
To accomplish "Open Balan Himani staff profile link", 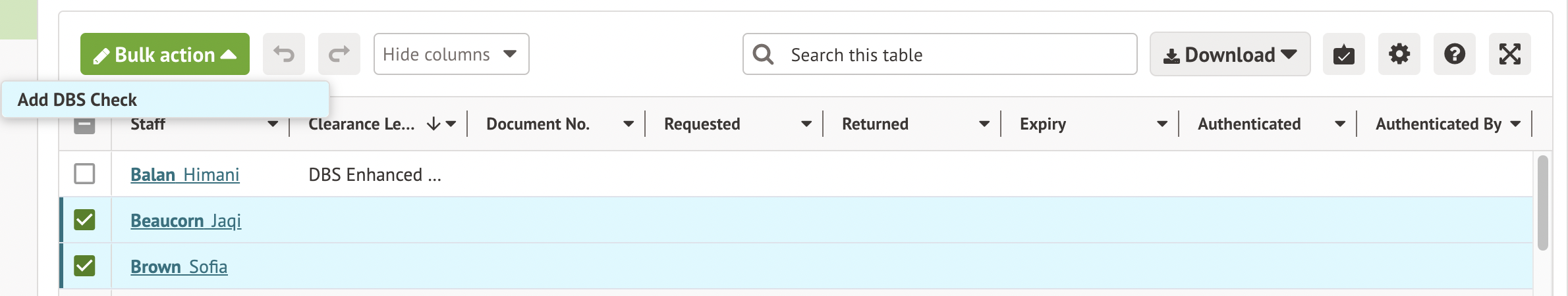I will coord(184,175).
